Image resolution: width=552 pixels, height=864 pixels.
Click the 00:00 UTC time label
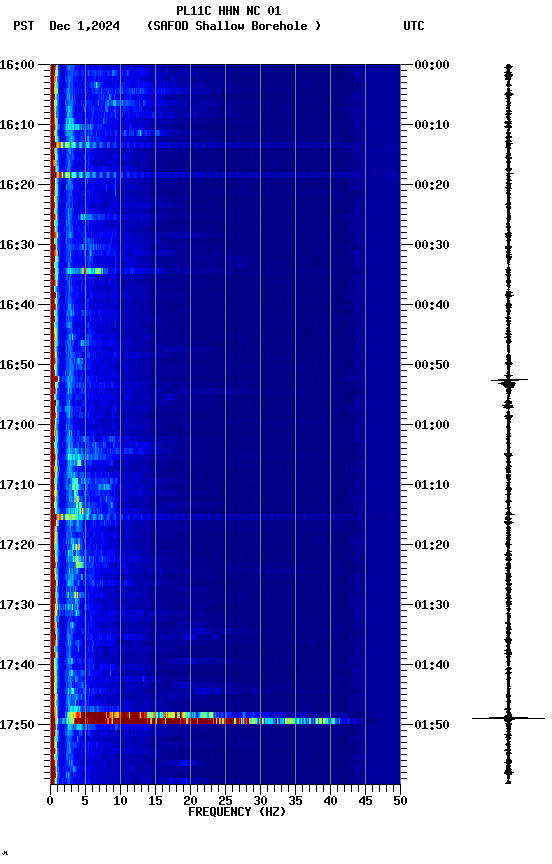point(432,65)
